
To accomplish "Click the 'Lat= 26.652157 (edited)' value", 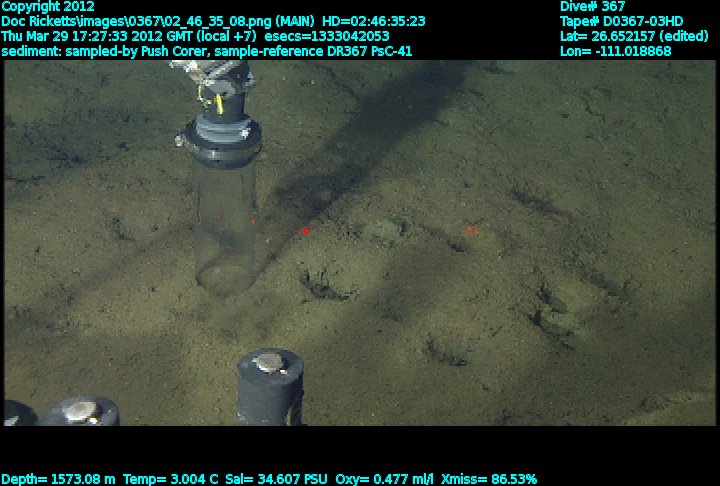I will [634, 36].
